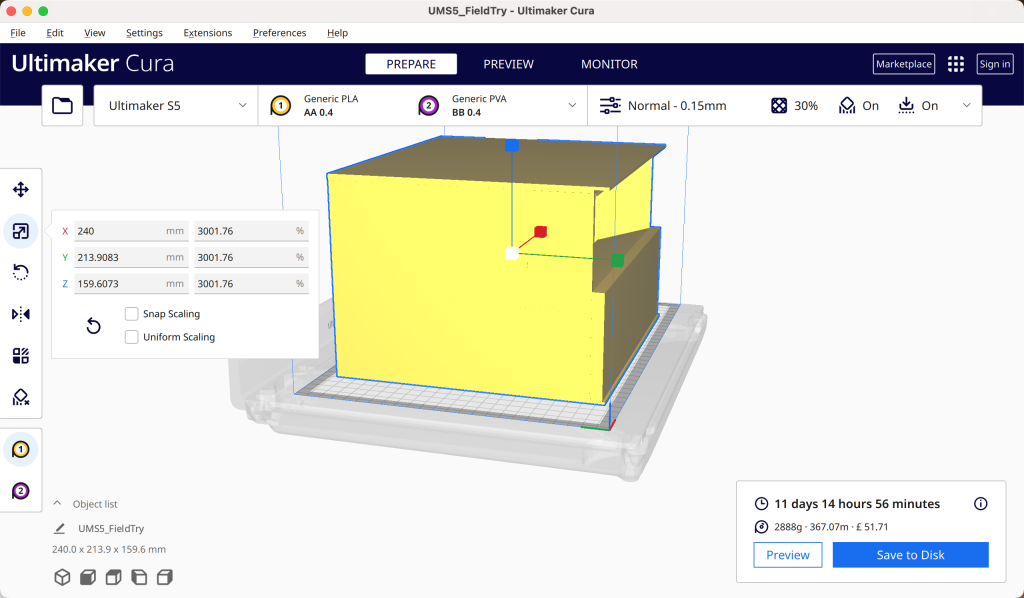Click the infill 30% icon
This screenshot has height=598, width=1024.
click(x=779, y=106)
